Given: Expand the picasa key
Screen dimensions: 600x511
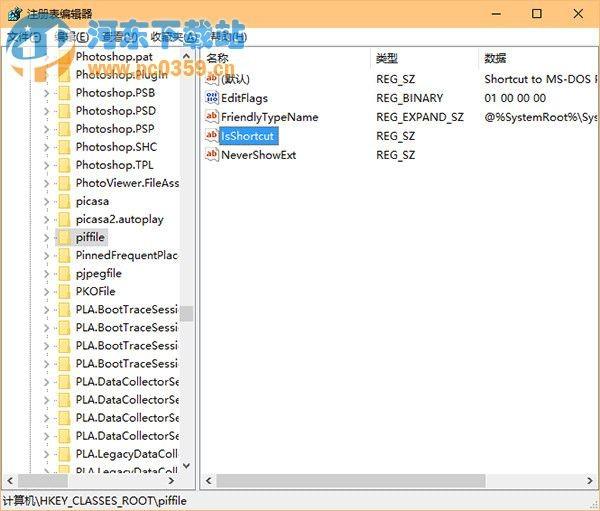Looking at the screenshot, I should pyautogui.click(x=46, y=201).
